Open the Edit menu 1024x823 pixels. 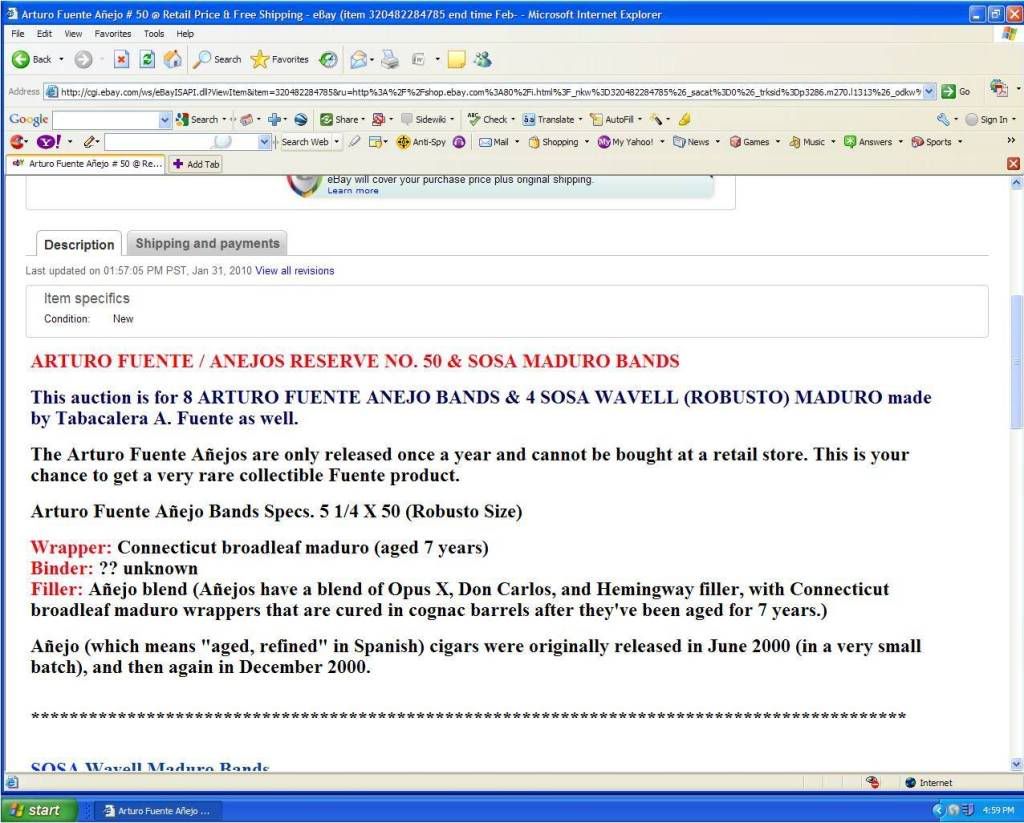(44, 33)
